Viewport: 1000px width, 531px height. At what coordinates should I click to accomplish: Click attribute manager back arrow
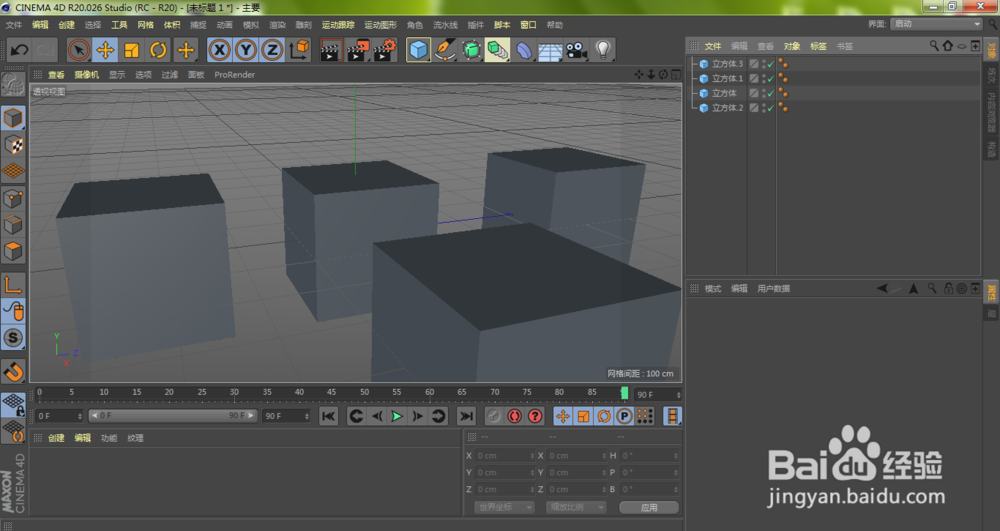(882, 289)
